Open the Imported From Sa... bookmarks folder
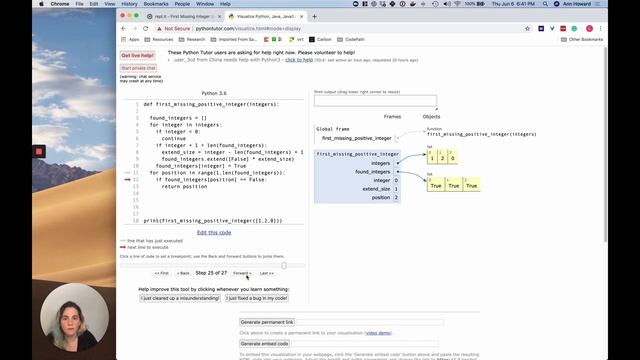 click(x=233, y=40)
